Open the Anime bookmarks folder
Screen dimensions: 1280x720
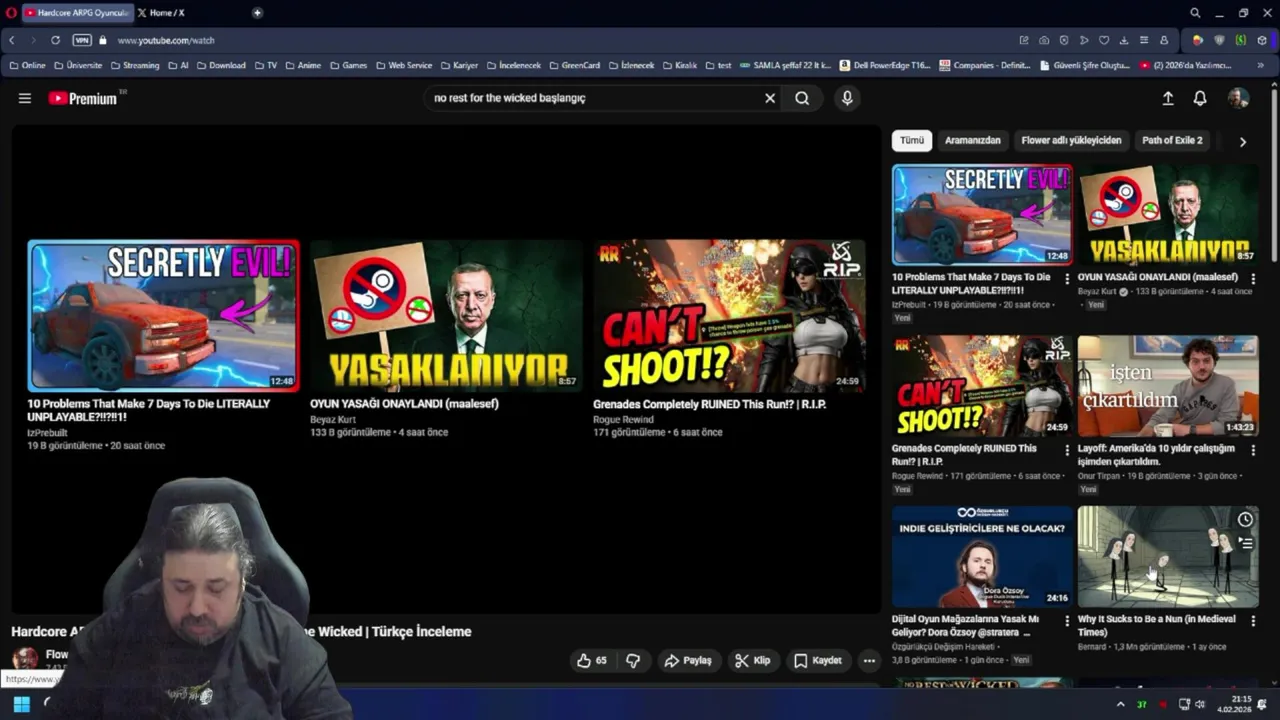pyautogui.click(x=303, y=65)
